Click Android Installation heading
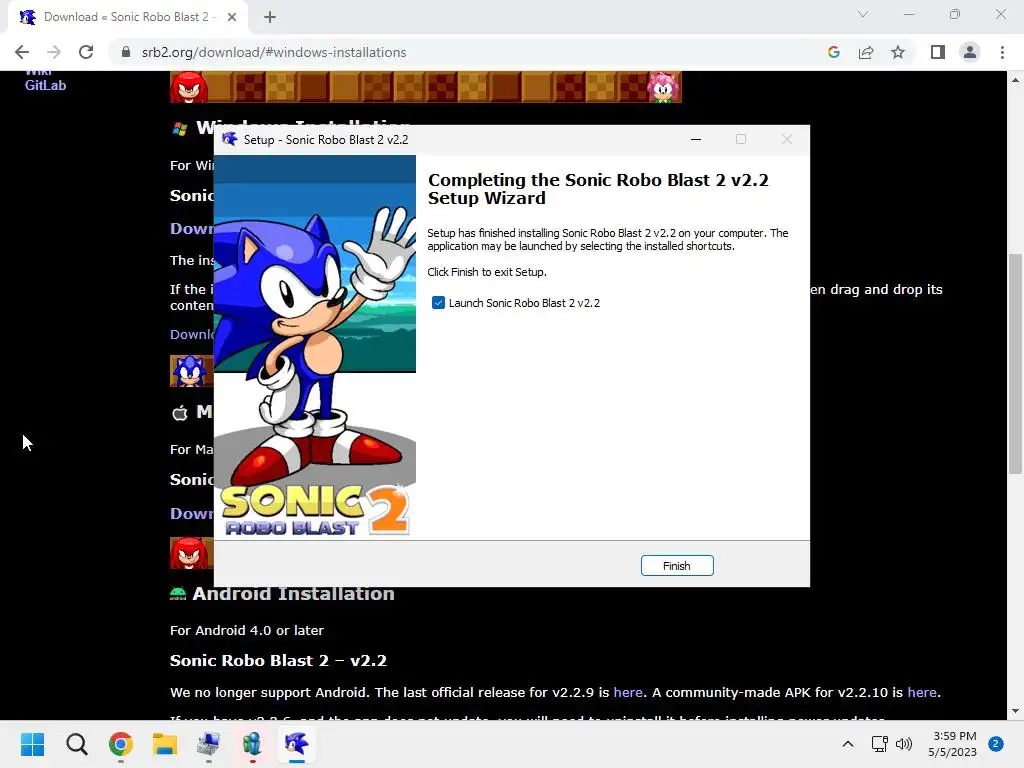The width and height of the screenshot is (1024, 768). pos(293,594)
